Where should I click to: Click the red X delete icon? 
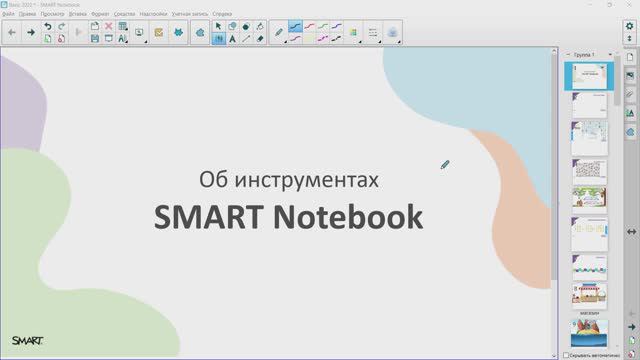pos(109,27)
